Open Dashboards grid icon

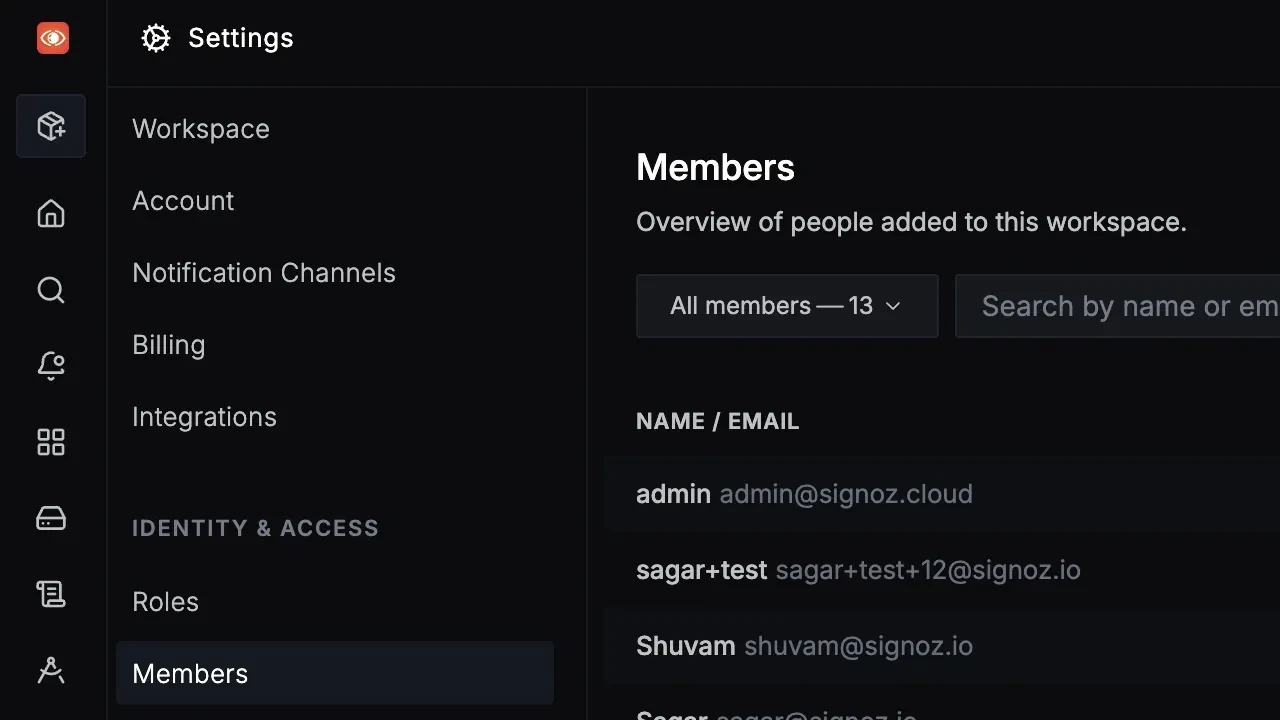[51, 442]
